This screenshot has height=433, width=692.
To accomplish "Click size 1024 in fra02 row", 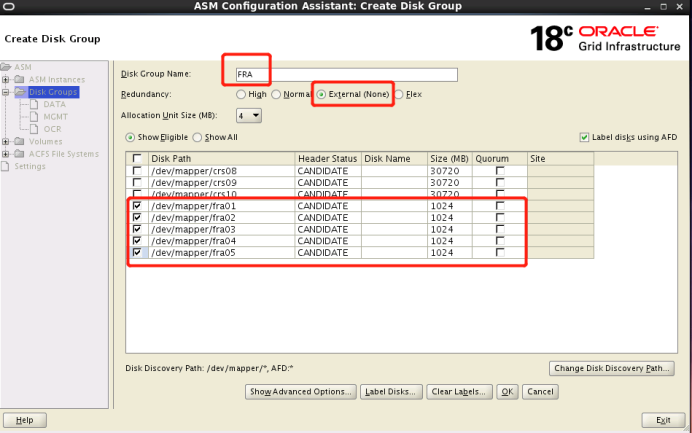I will pyautogui.click(x=442, y=218).
